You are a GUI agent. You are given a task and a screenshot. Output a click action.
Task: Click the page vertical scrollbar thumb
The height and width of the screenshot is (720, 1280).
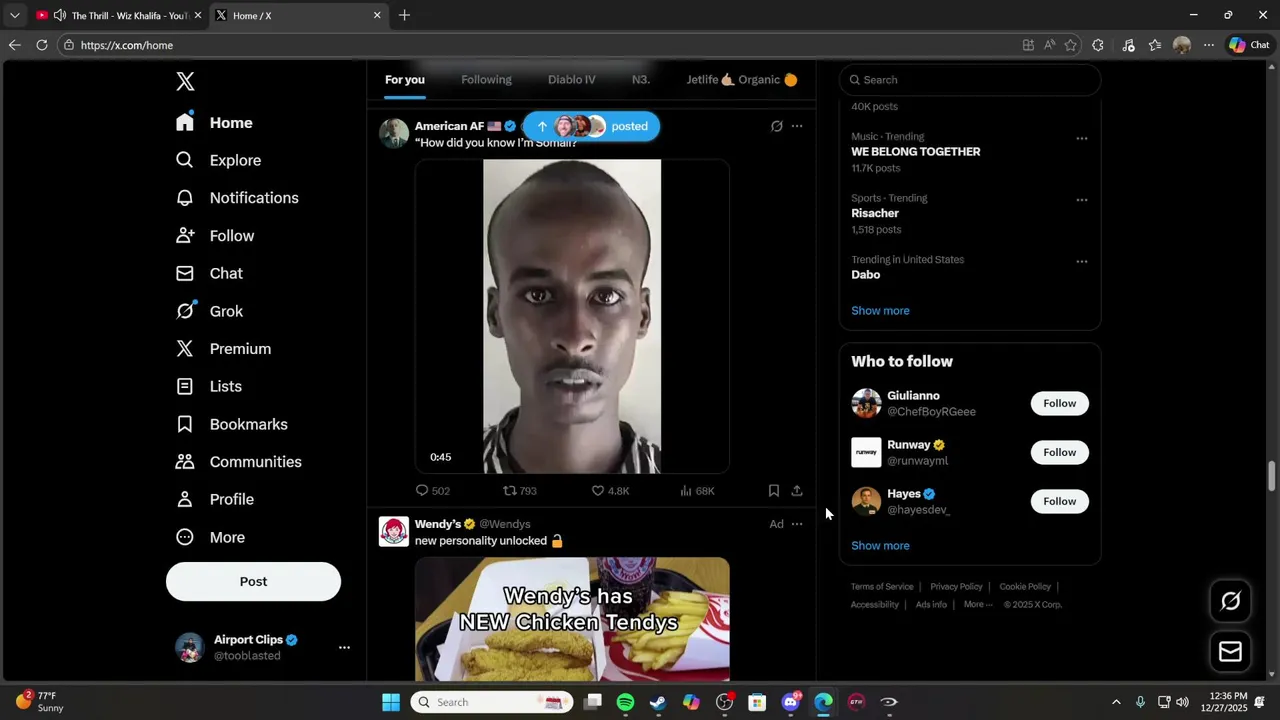pyautogui.click(x=1272, y=476)
